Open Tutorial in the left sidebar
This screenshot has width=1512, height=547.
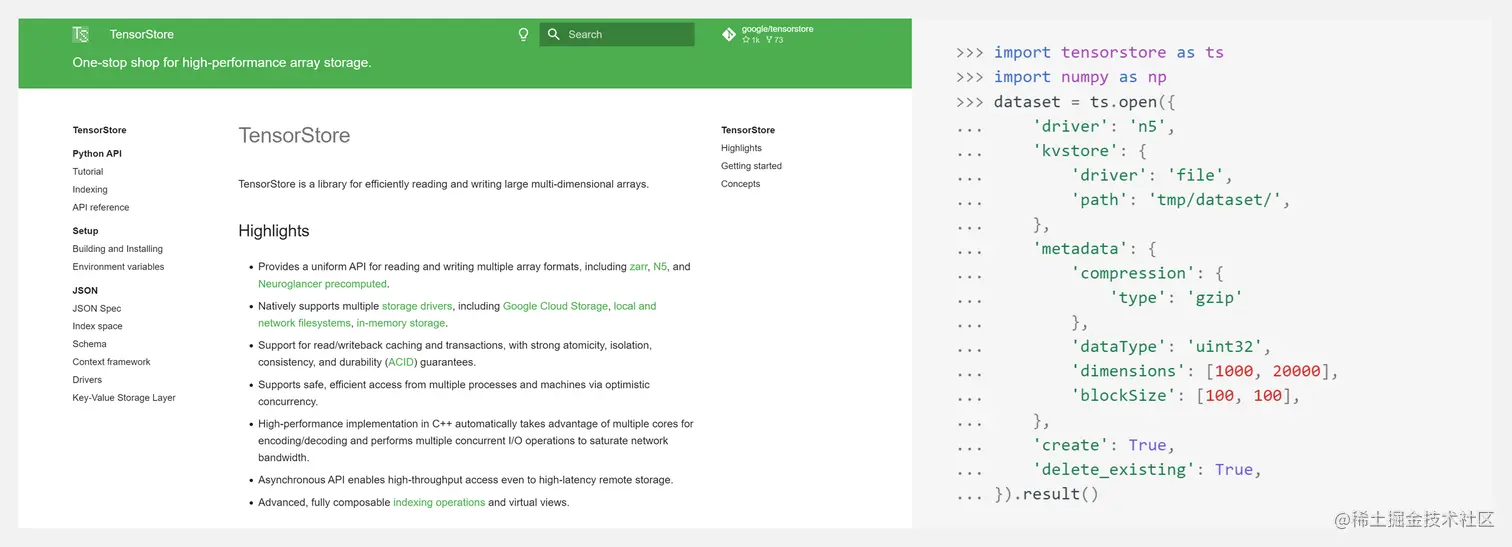[x=88, y=172]
